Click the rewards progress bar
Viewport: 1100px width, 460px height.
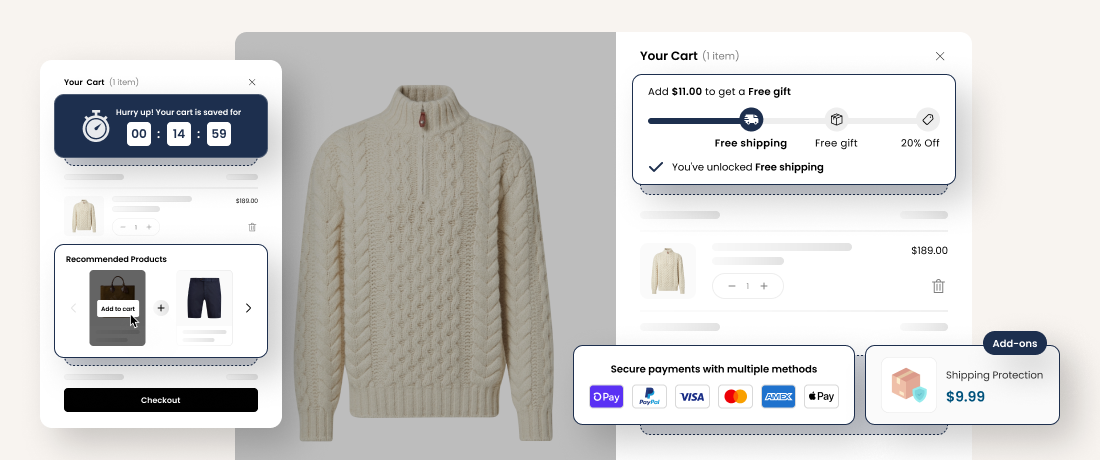coord(695,121)
